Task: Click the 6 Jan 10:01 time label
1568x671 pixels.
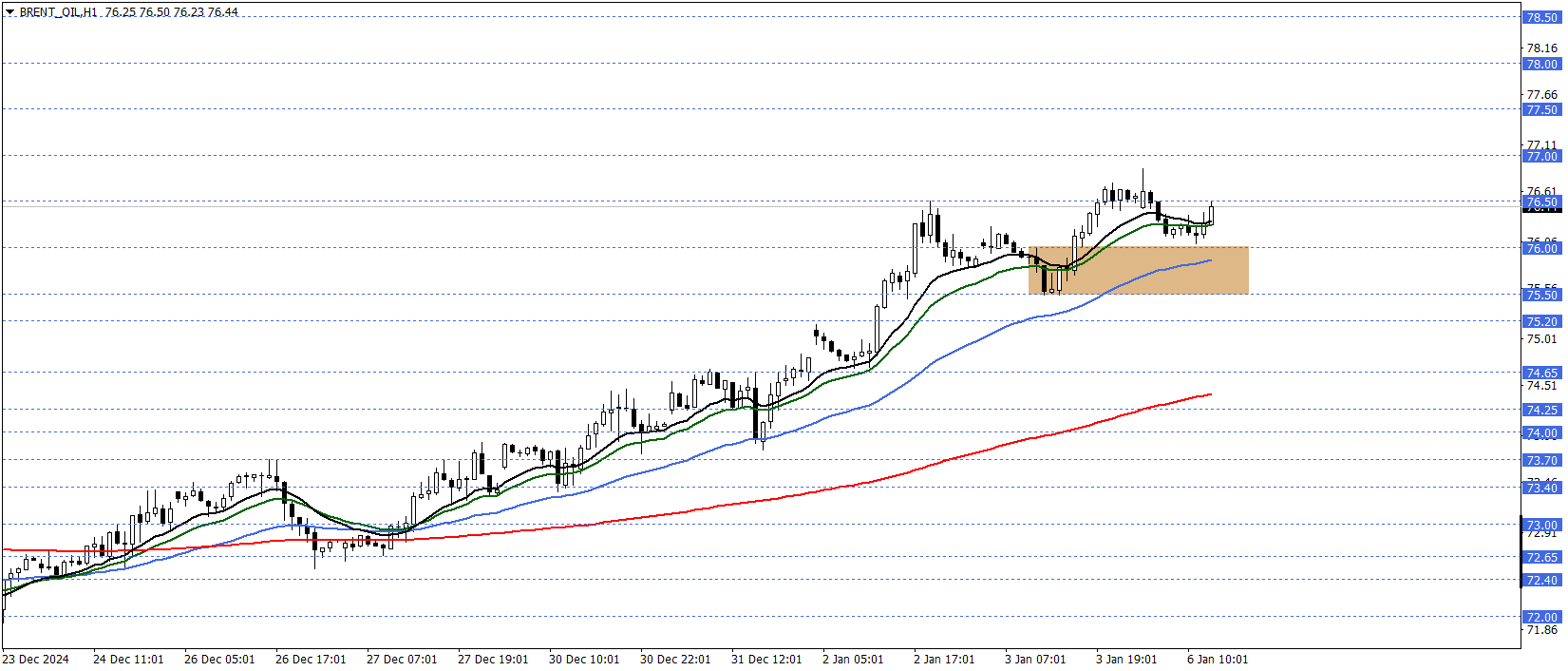Action: click(x=1218, y=659)
